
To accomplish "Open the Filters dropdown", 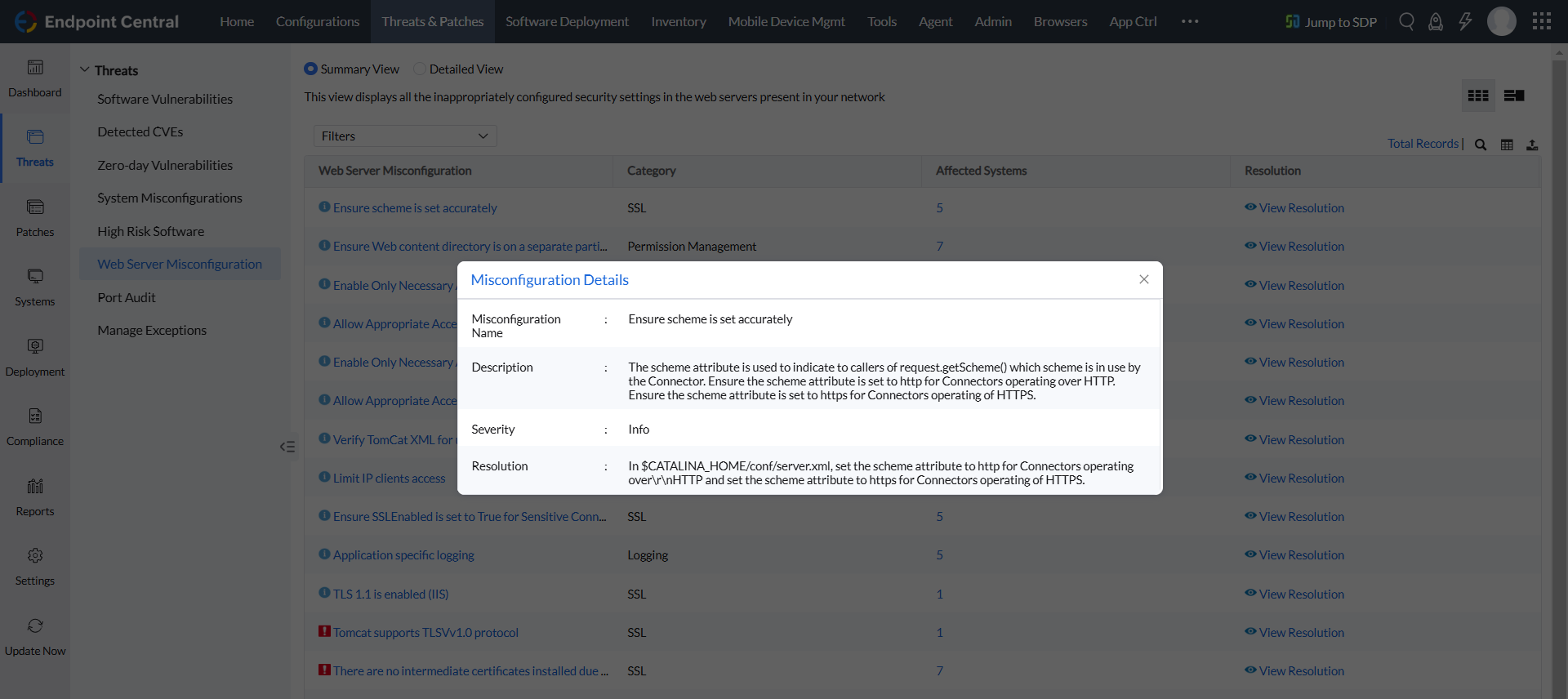I will click(405, 136).
